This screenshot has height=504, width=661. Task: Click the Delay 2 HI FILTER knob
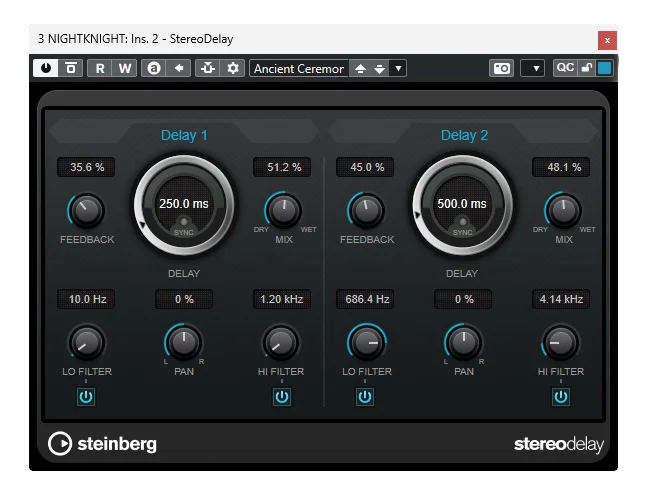pyautogui.click(x=560, y=342)
